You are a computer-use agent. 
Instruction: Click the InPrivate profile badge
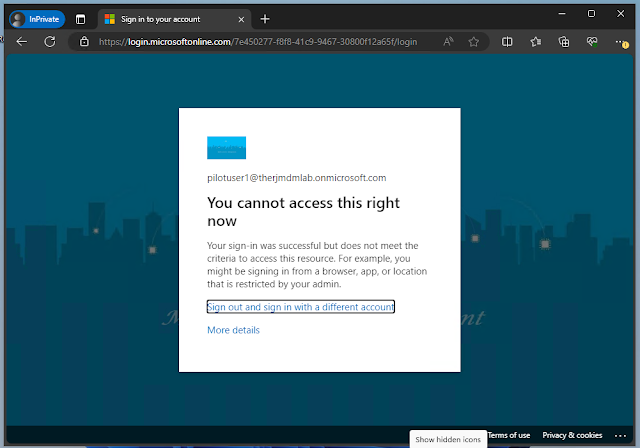click(x=37, y=19)
